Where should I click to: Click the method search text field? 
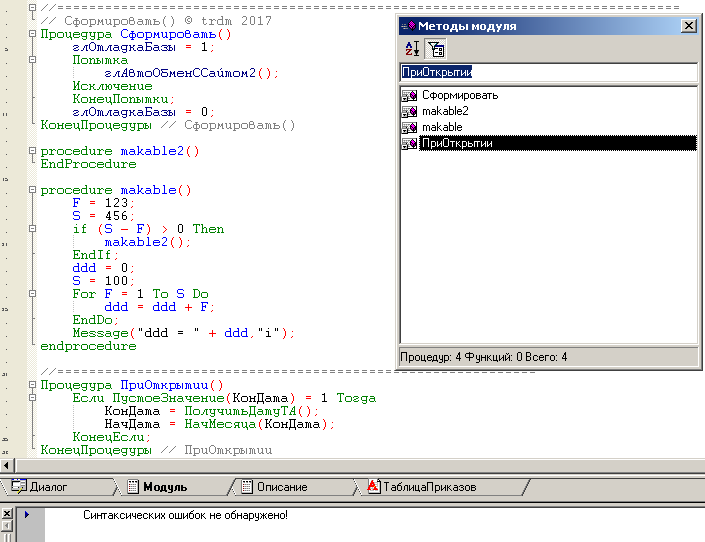pos(546,72)
